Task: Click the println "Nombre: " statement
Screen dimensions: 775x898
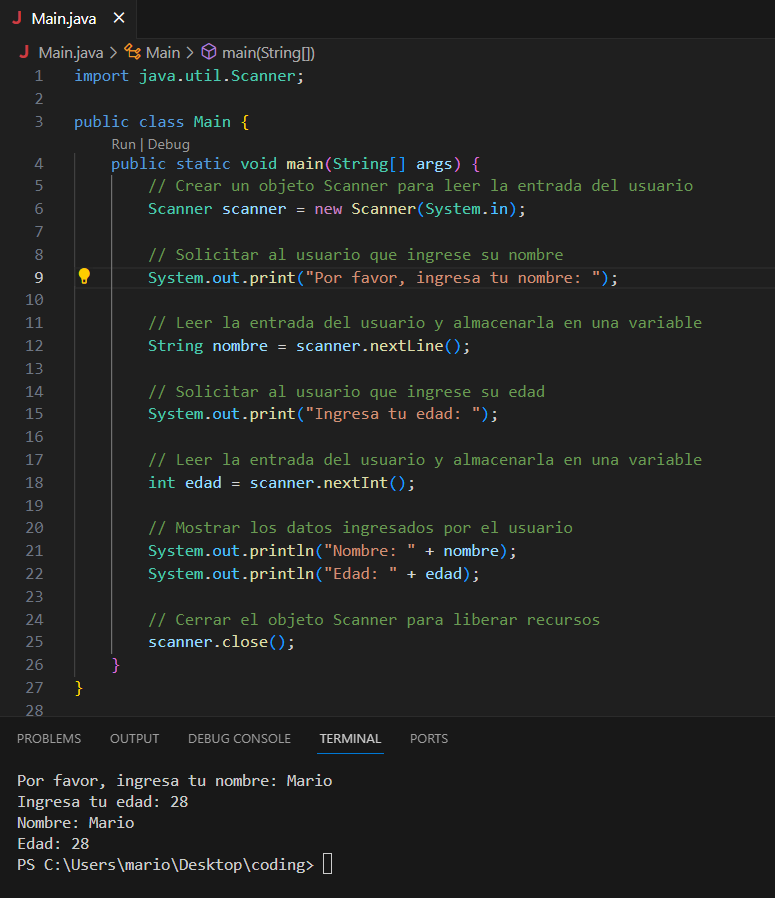Action: [x=332, y=551]
